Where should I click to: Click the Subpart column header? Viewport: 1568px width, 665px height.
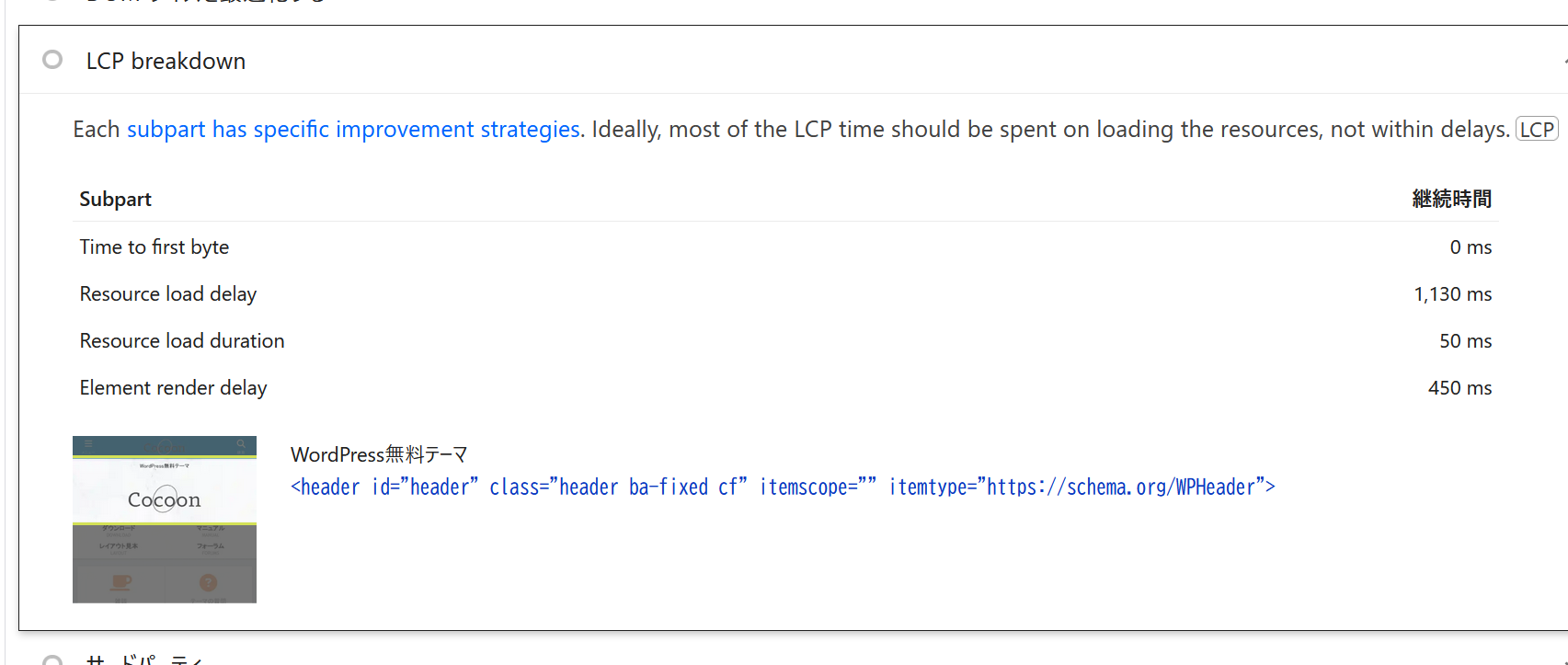115,200
